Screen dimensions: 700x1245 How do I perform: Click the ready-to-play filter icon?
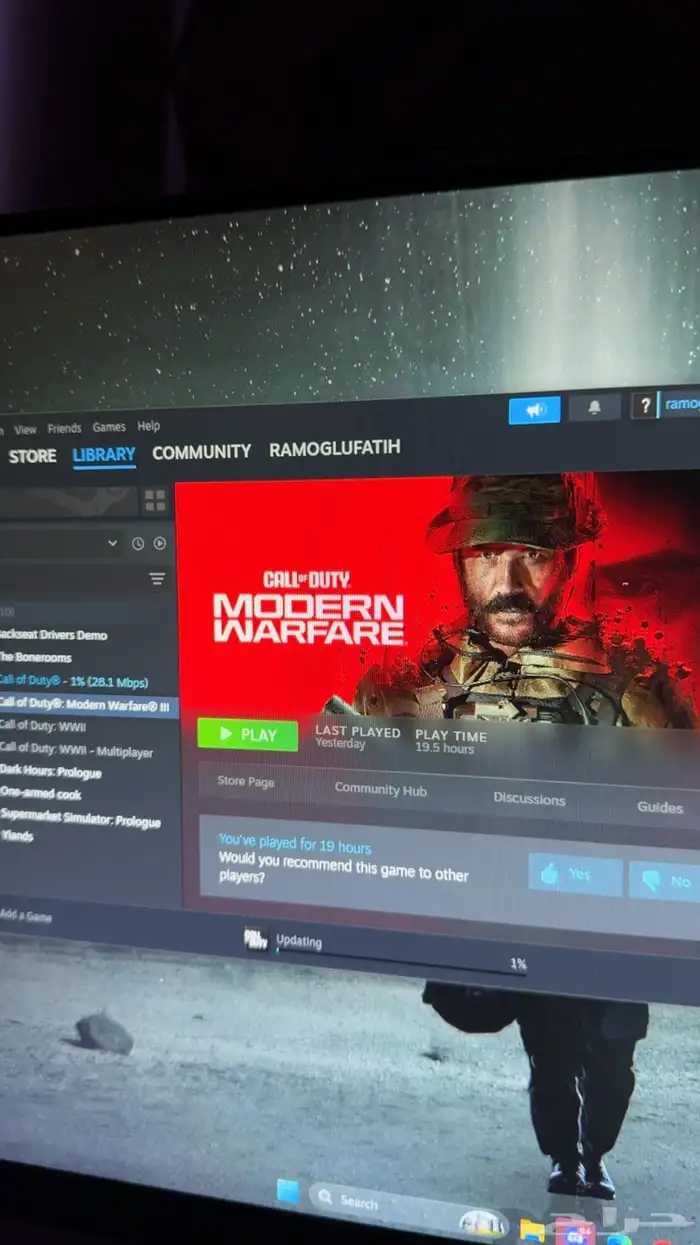[x=159, y=543]
